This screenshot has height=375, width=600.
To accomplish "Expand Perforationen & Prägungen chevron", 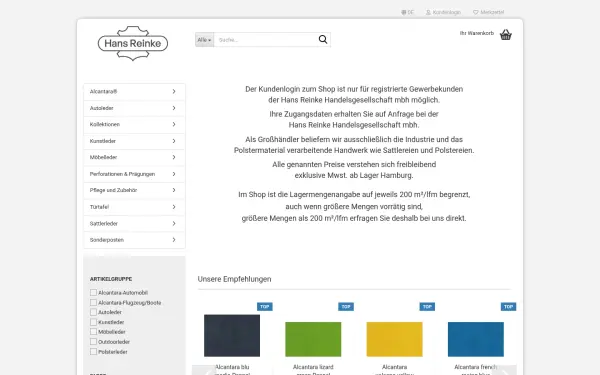I will pyautogui.click(x=174, y=174).
